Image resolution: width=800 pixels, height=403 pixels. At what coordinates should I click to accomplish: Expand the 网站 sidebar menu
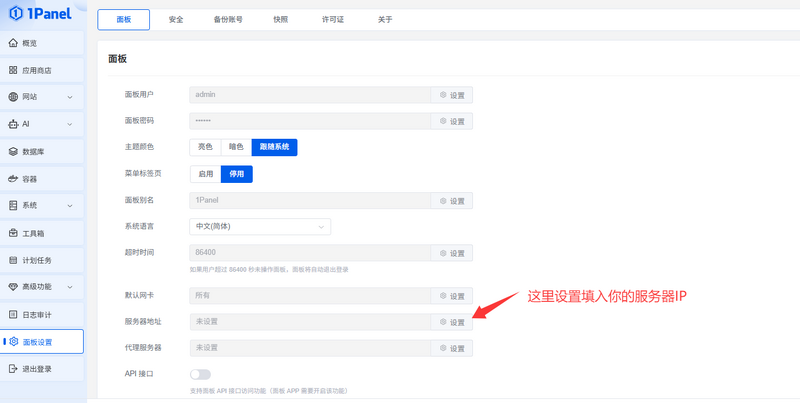(x=69, y=98)
